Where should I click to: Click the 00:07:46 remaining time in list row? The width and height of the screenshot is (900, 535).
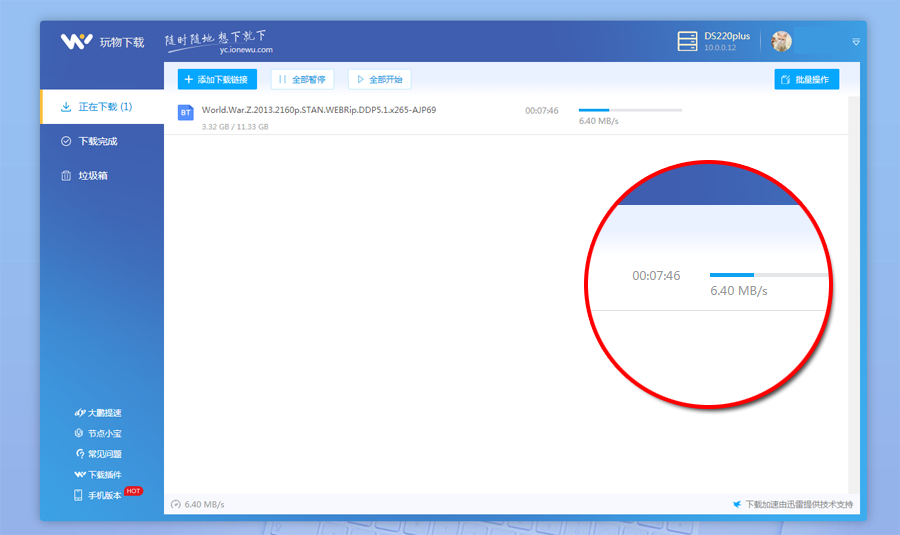[x=541, y=111]
